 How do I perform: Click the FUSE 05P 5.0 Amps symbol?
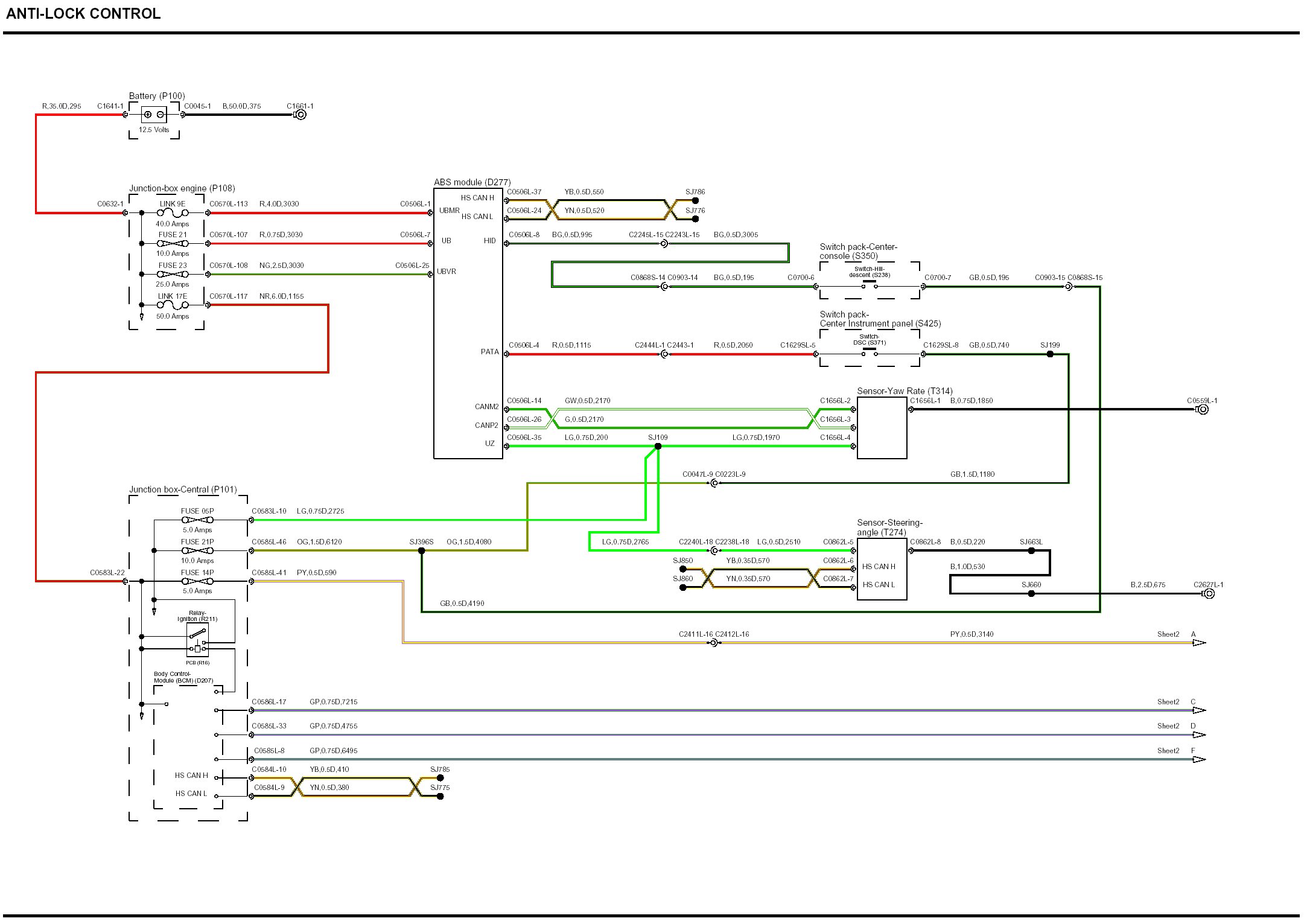pyautogui.click(x=197, y=520)
